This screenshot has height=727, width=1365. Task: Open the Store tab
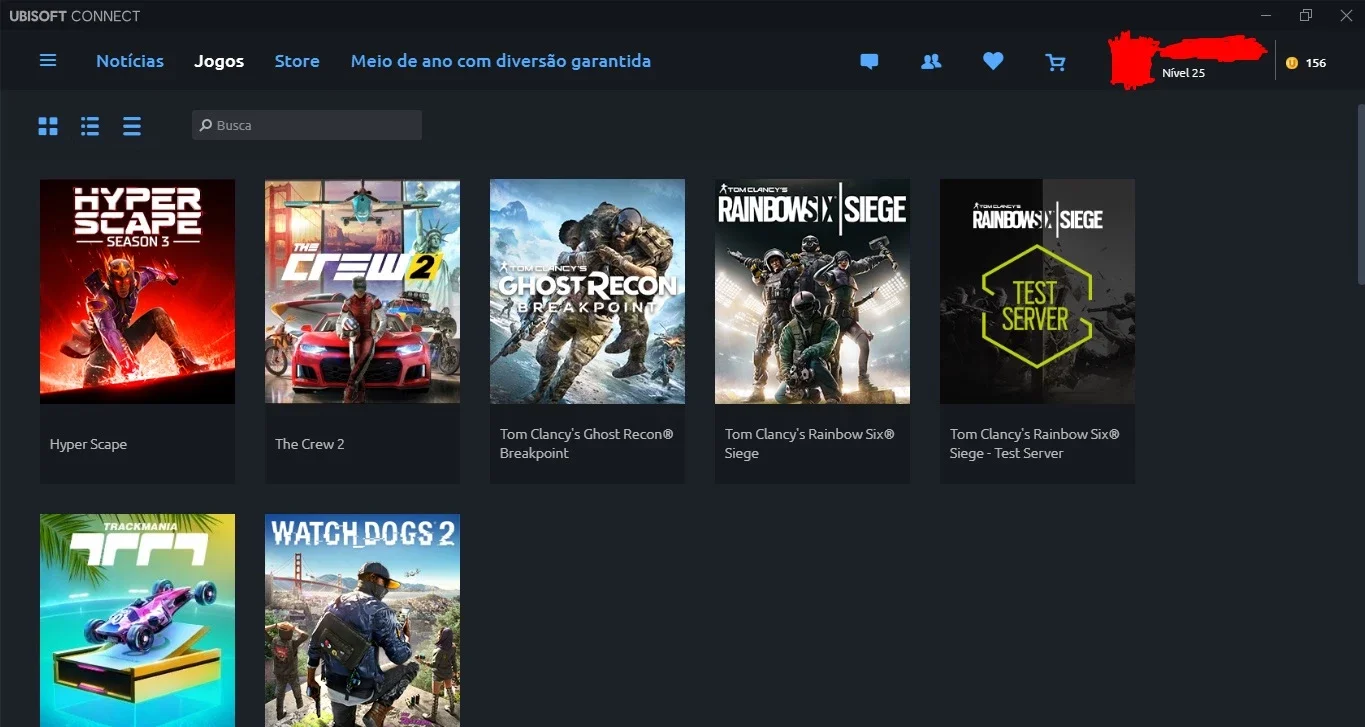[x=297, y=61]
